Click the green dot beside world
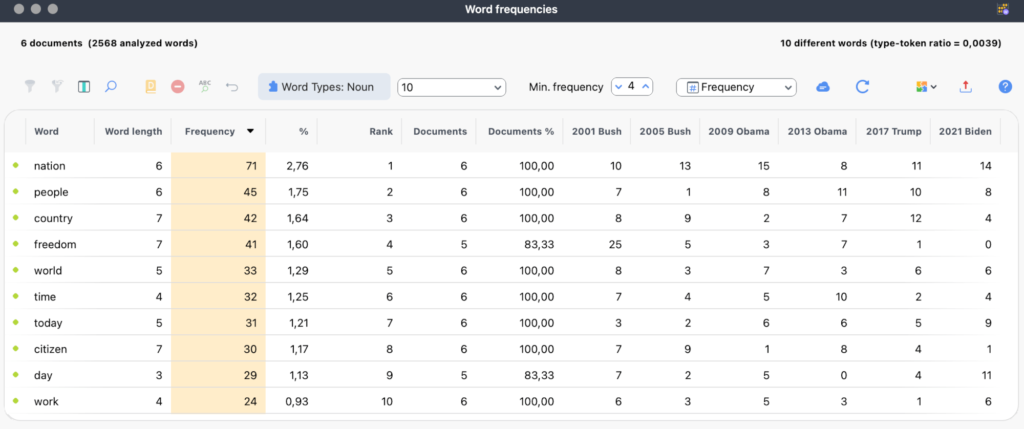The image size is (1024, 429). tap(16, 270)
